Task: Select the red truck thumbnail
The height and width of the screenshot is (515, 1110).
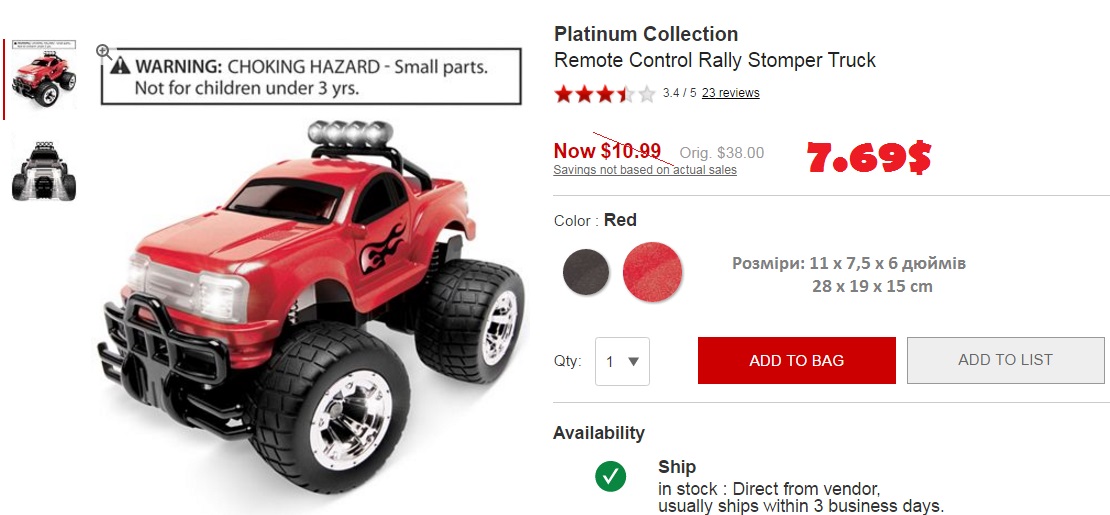Action: pos(43,80)
